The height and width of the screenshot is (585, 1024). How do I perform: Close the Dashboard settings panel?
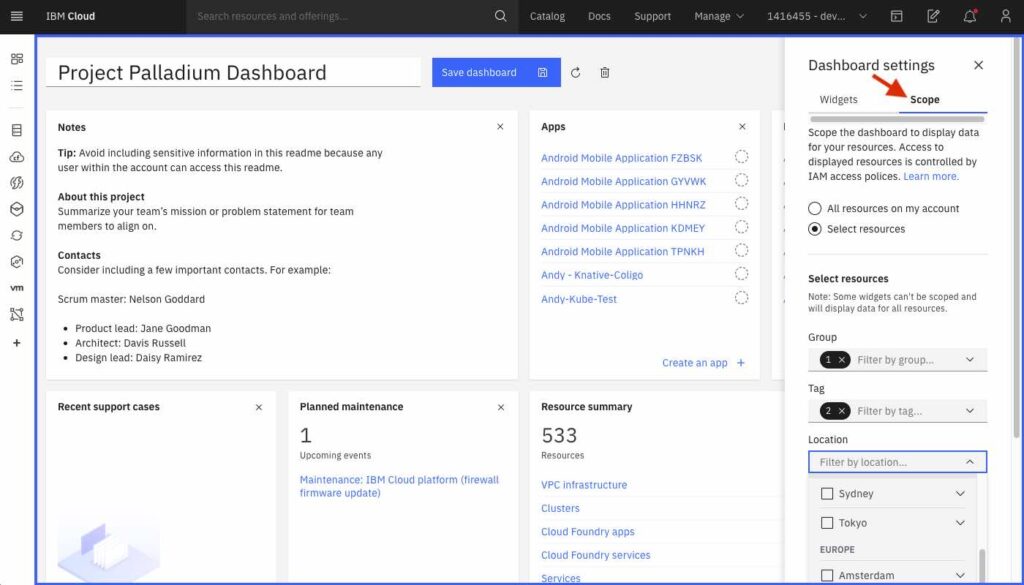978,65
